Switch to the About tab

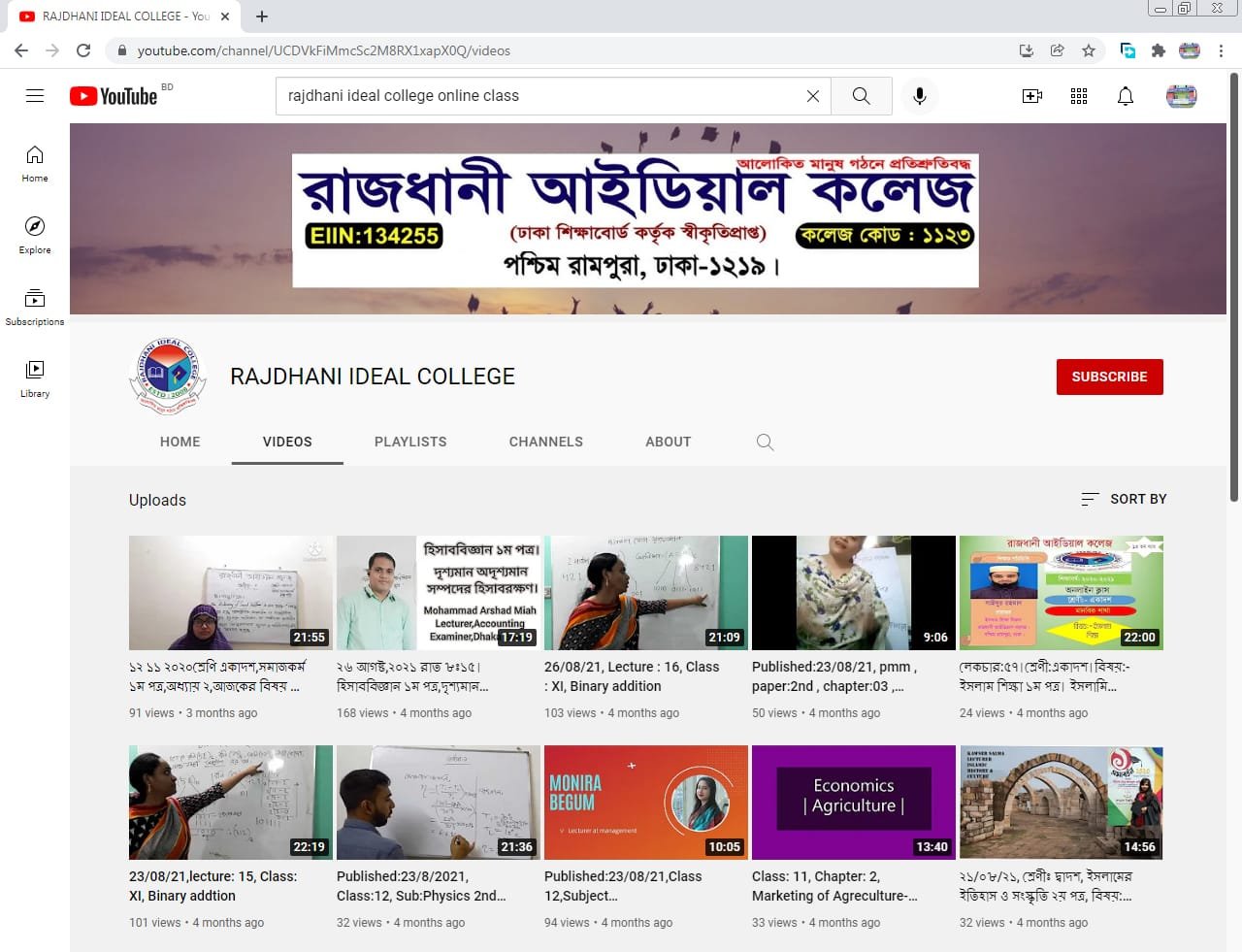668,442
